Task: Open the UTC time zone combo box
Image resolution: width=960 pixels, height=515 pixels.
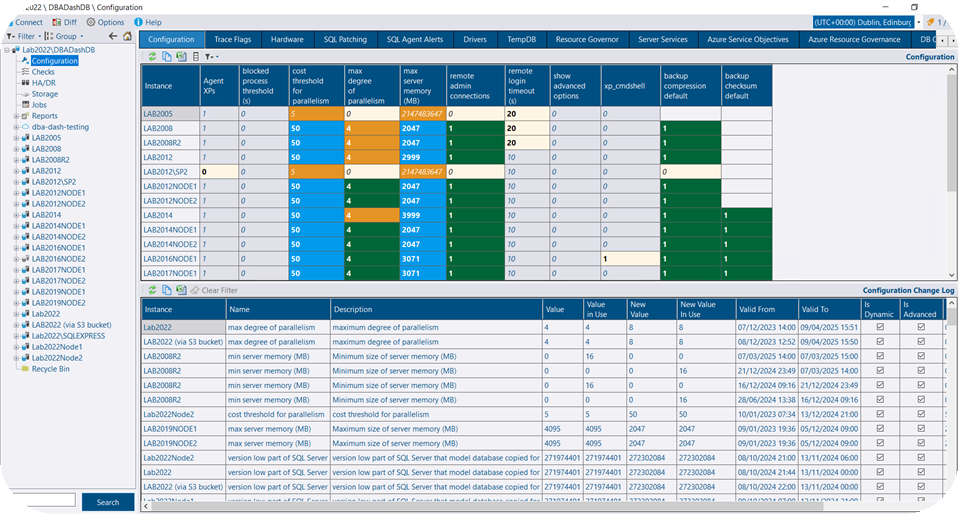Action: 867,22
